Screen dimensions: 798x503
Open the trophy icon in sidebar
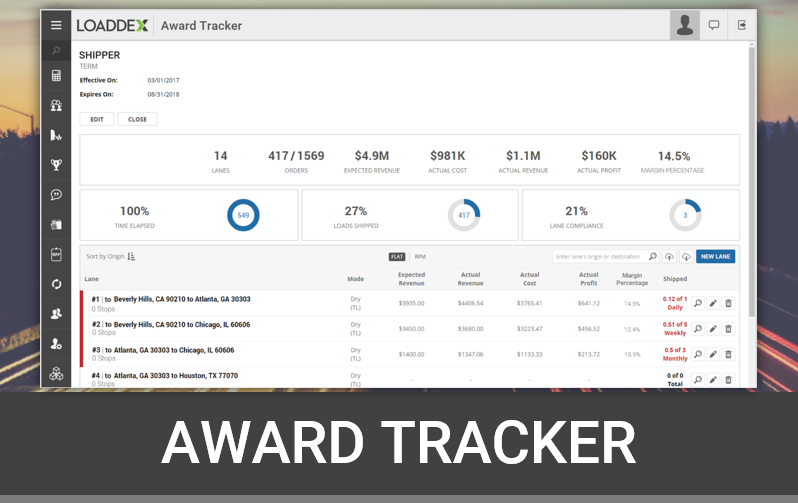(x=56, y=165)
